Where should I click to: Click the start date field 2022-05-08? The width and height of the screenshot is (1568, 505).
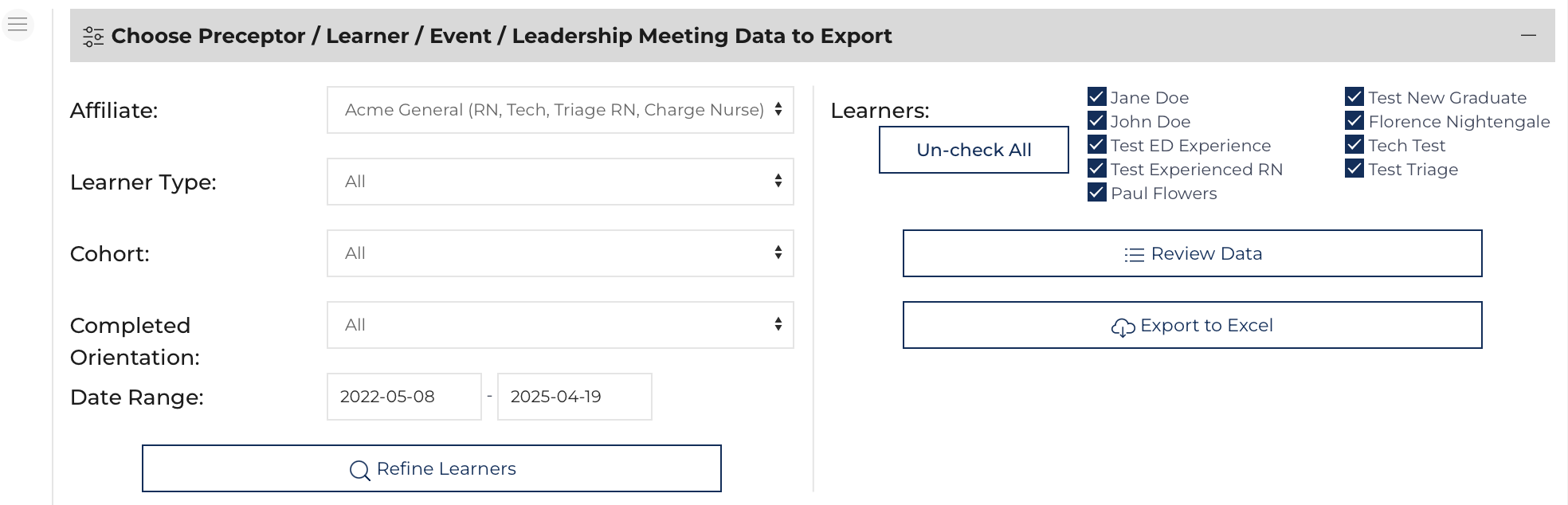pos(404,397)
